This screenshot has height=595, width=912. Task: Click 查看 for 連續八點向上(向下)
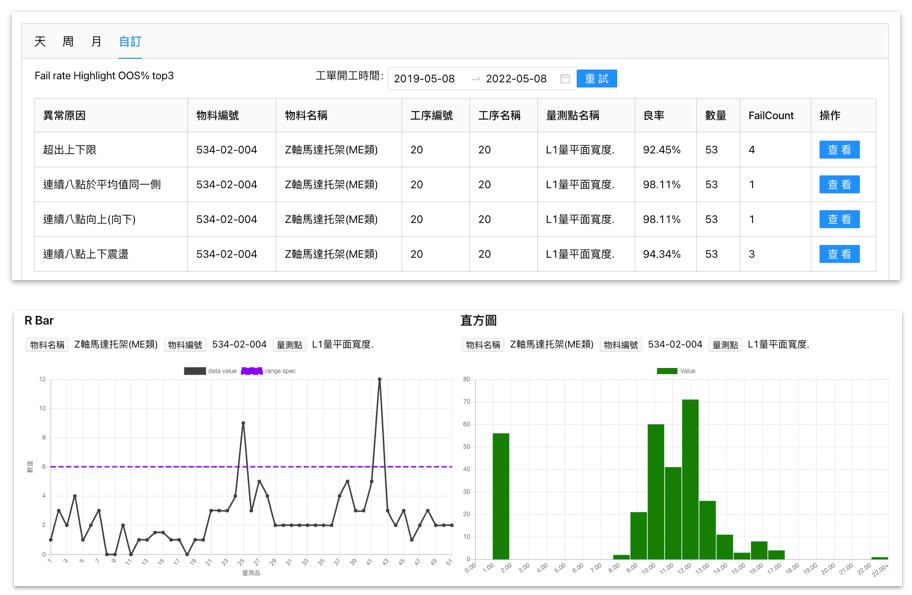(x=839, y=219)
